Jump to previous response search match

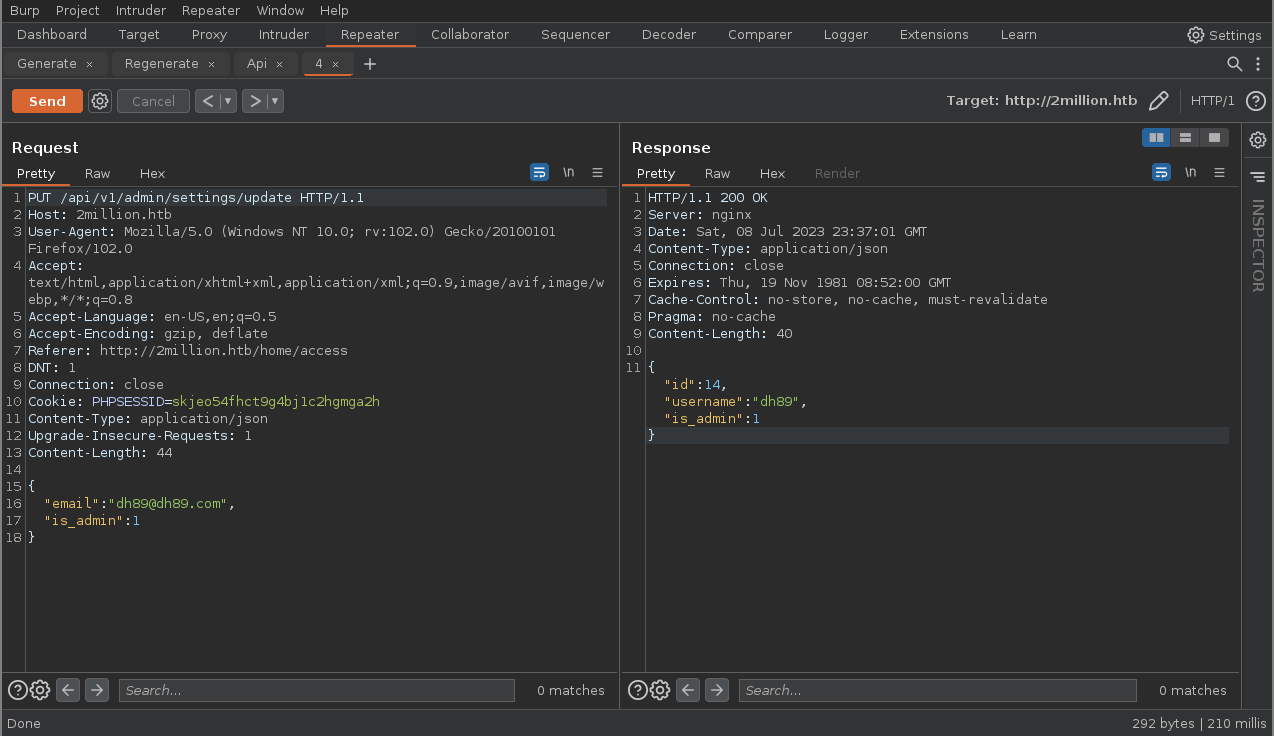tap(688, 690)
